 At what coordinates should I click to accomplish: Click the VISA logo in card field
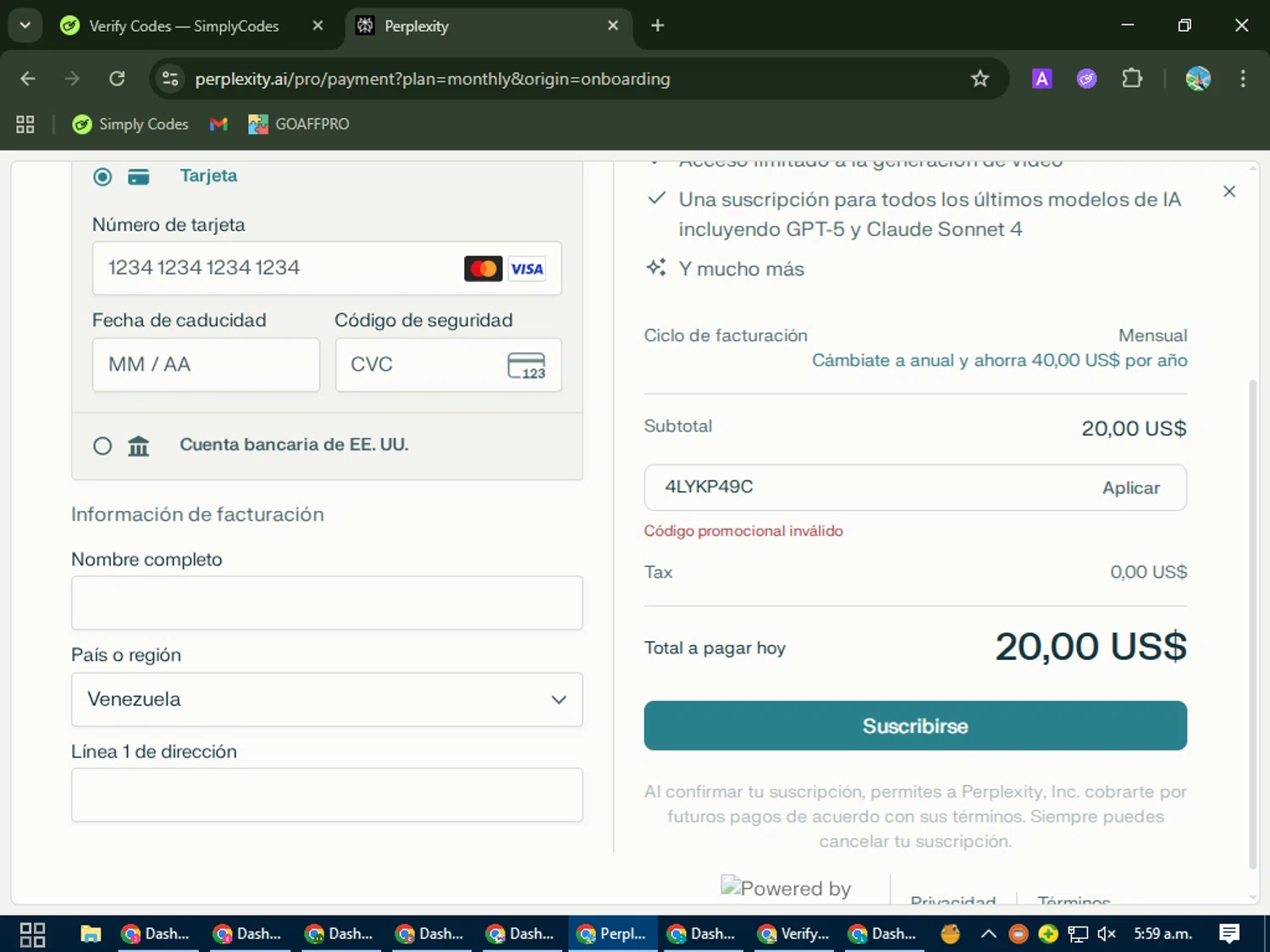[527, 268]
